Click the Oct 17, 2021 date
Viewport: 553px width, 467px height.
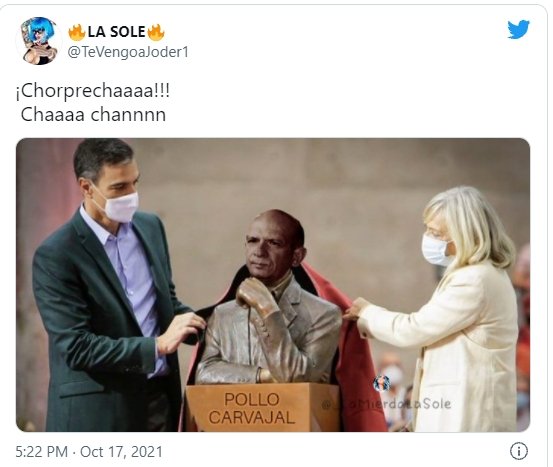pos(121,452)
